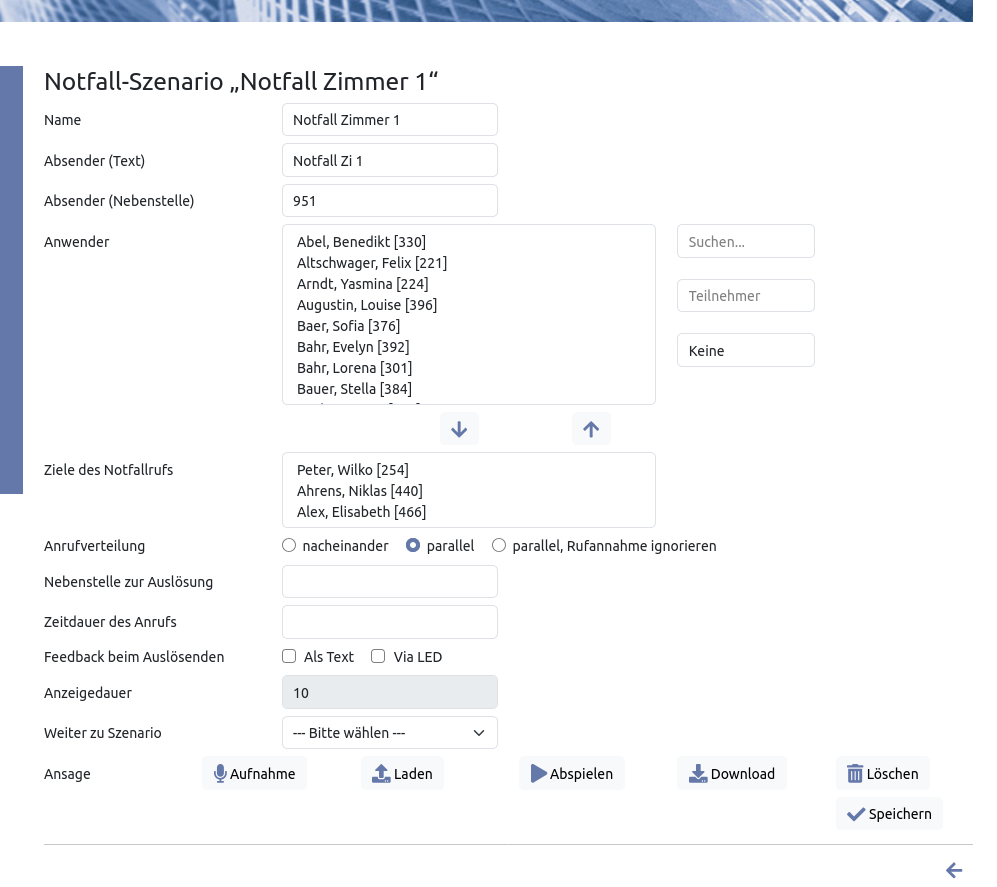
Task: Upload an announcement with the Laden button
Action: tap(402, 774)
